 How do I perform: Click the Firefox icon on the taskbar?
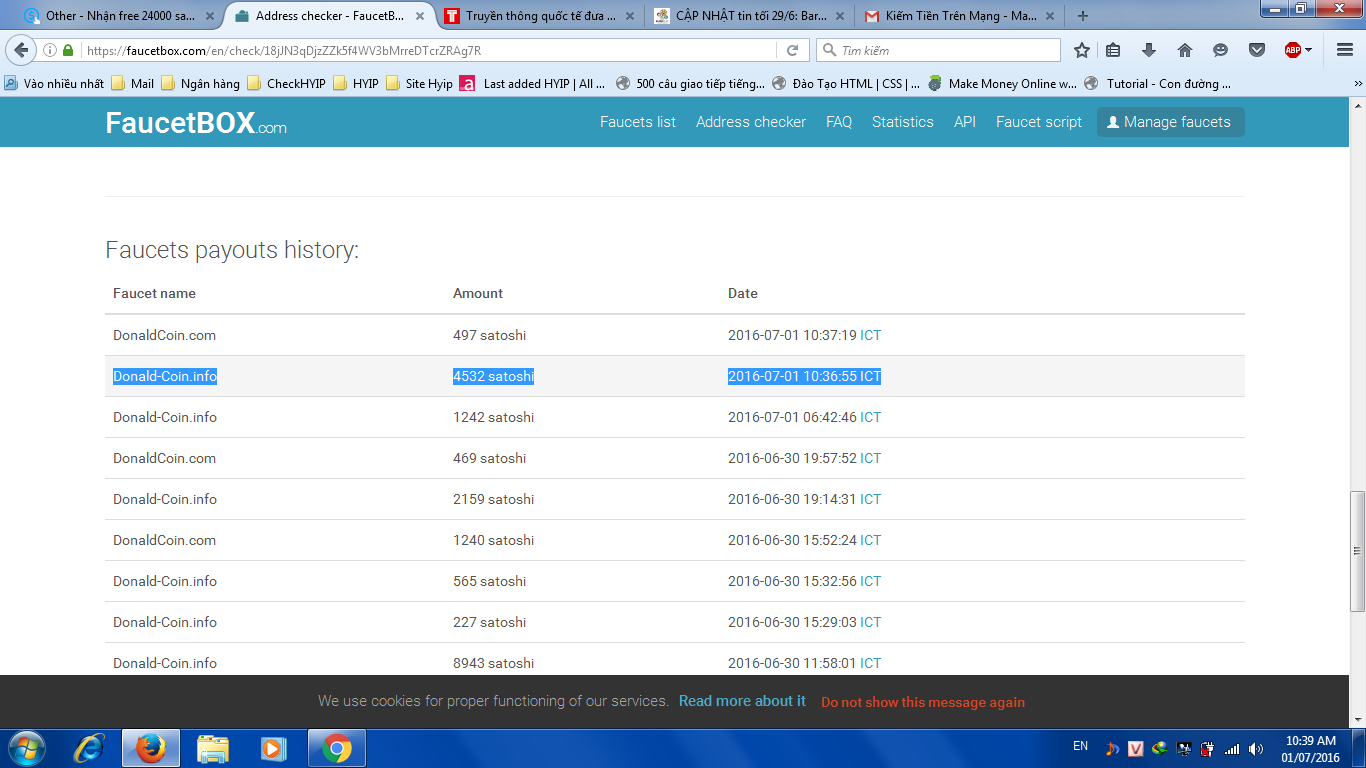click(x=150, y=748)
